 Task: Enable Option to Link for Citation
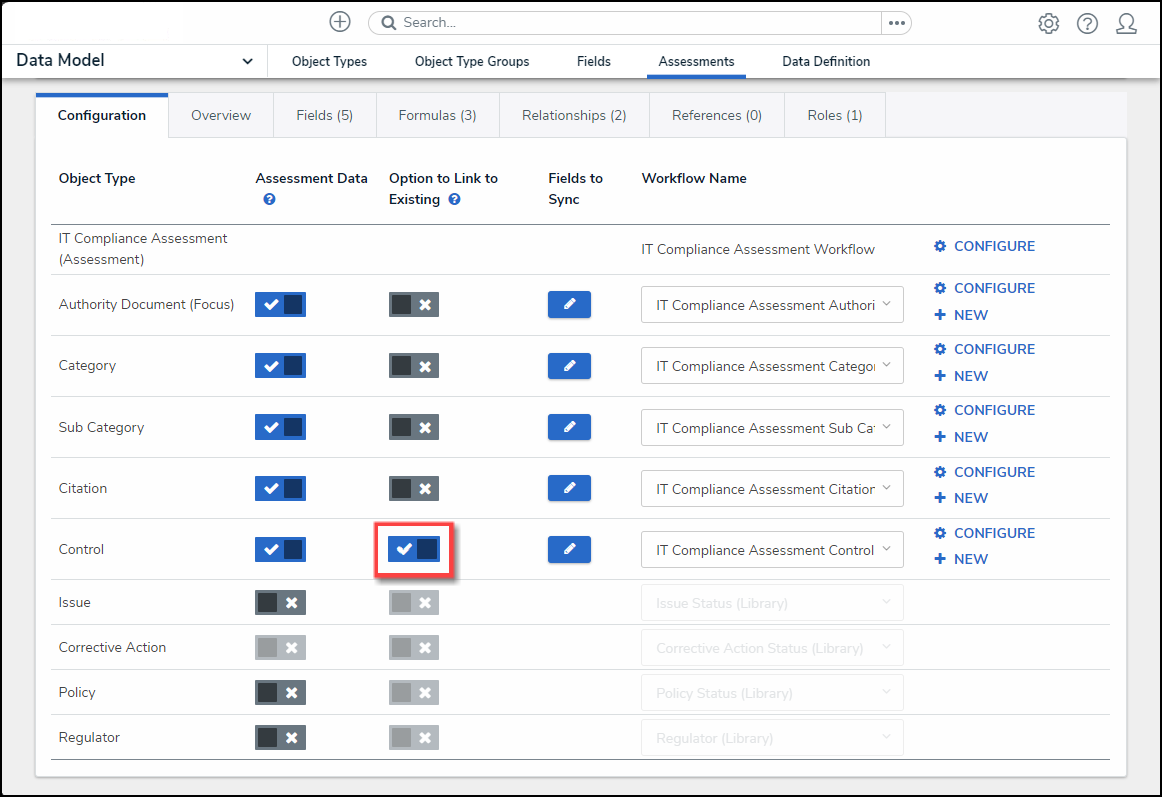coord(414,488)
